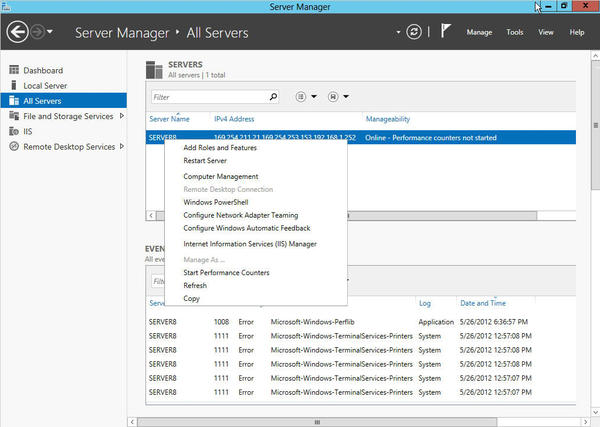
Task: Select Windows PowerShell from context menu
Action: tap(214, 201)
